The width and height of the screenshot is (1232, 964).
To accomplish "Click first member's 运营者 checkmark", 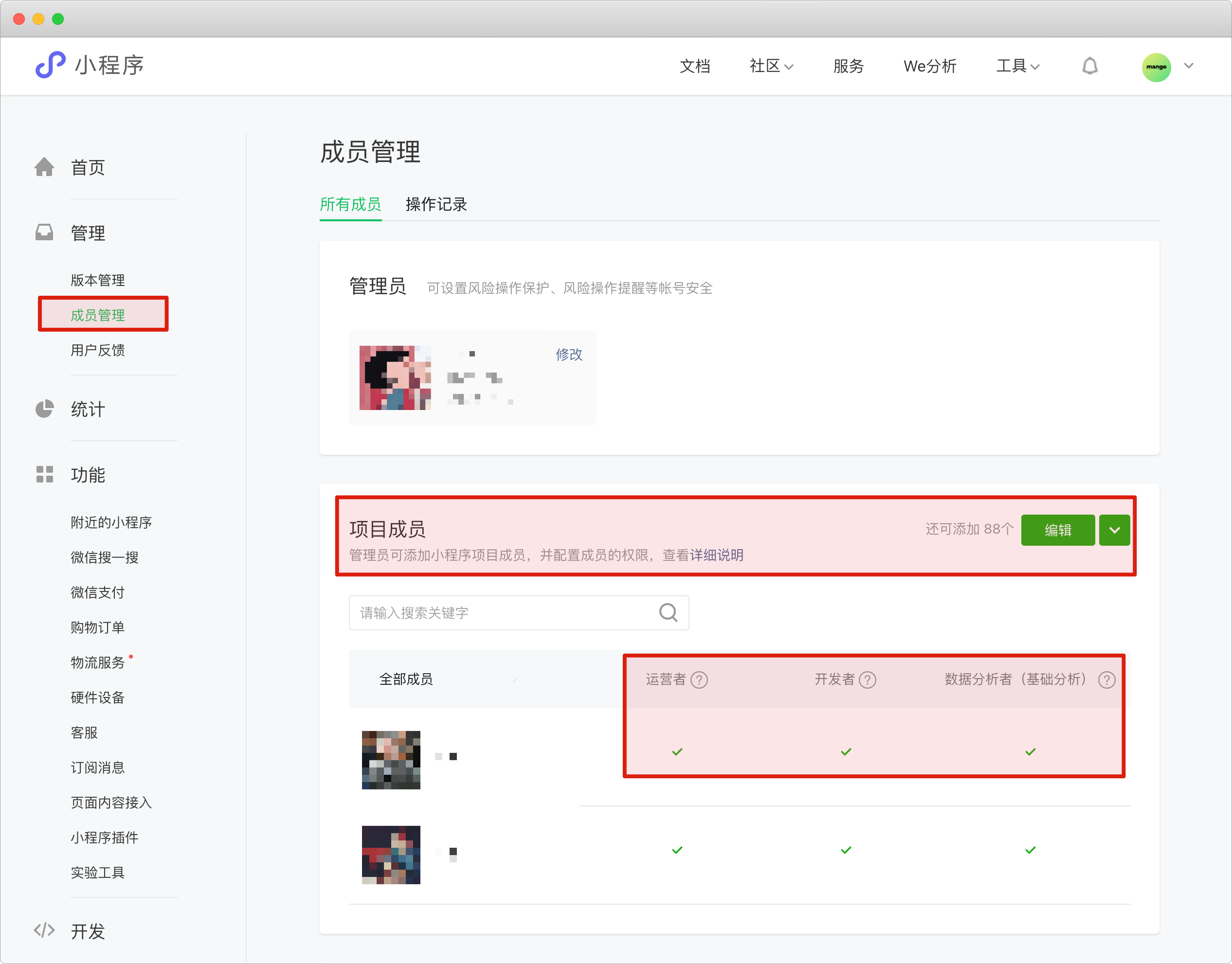I will click(677, 752).
